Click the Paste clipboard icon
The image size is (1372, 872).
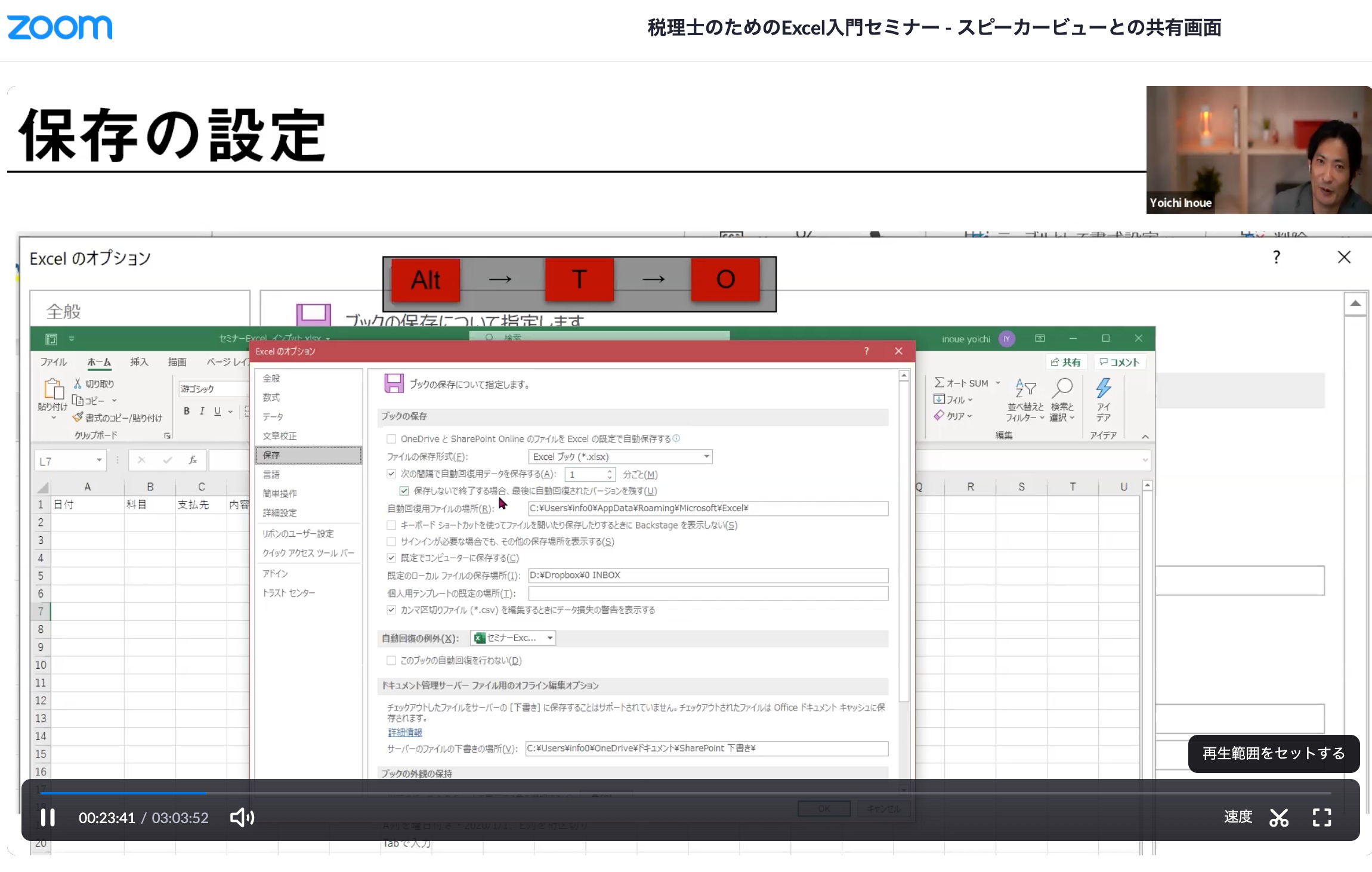53,389
